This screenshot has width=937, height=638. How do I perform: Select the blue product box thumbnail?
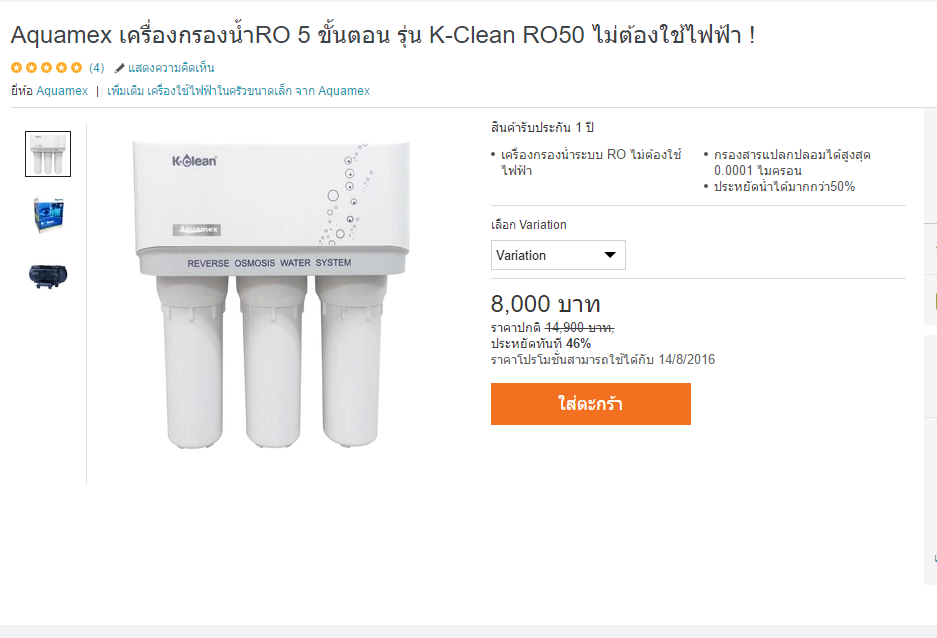48,214
